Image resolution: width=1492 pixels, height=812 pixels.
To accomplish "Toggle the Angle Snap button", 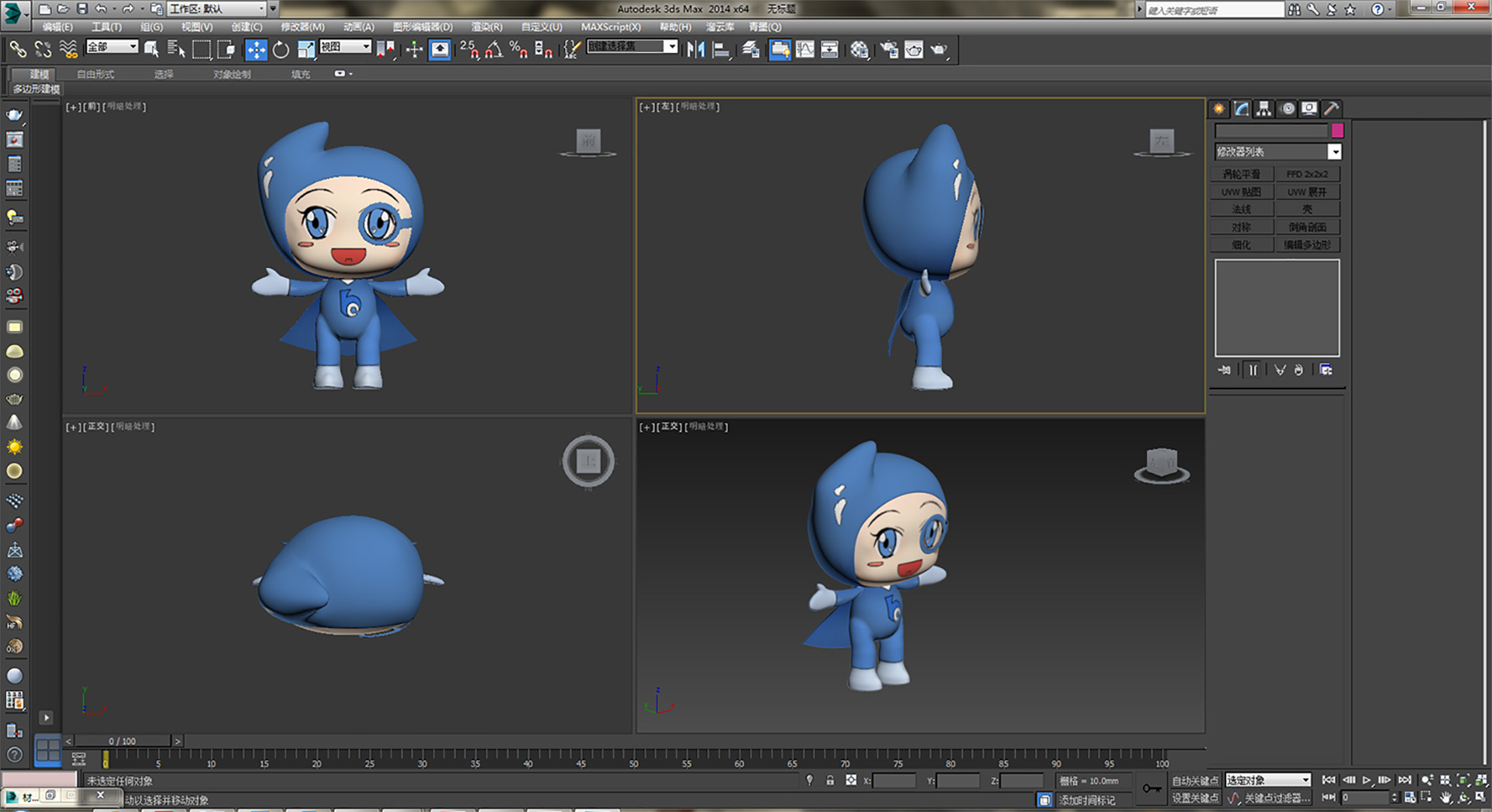I will click(494, 50).
